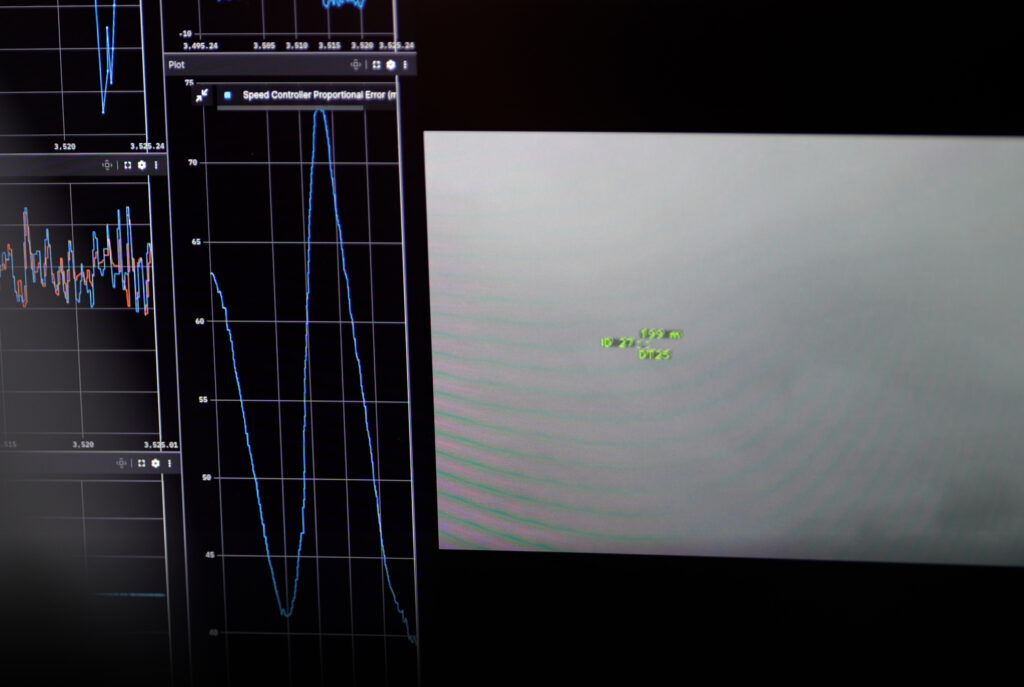This screenshot has height=687, width=1024.
Task: Click the "Plot" panel title
Action: click(x=177, y=65)
